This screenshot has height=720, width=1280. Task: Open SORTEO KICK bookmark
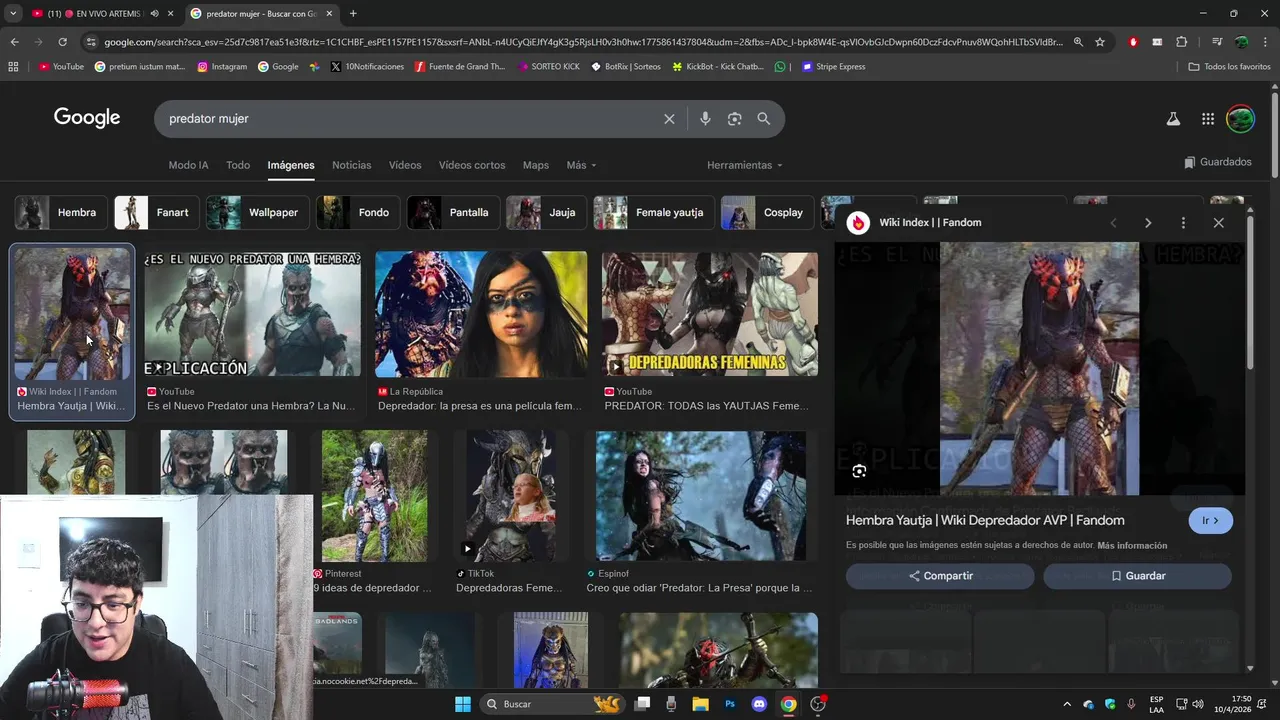pyautogui.click(x=548, y=67)
